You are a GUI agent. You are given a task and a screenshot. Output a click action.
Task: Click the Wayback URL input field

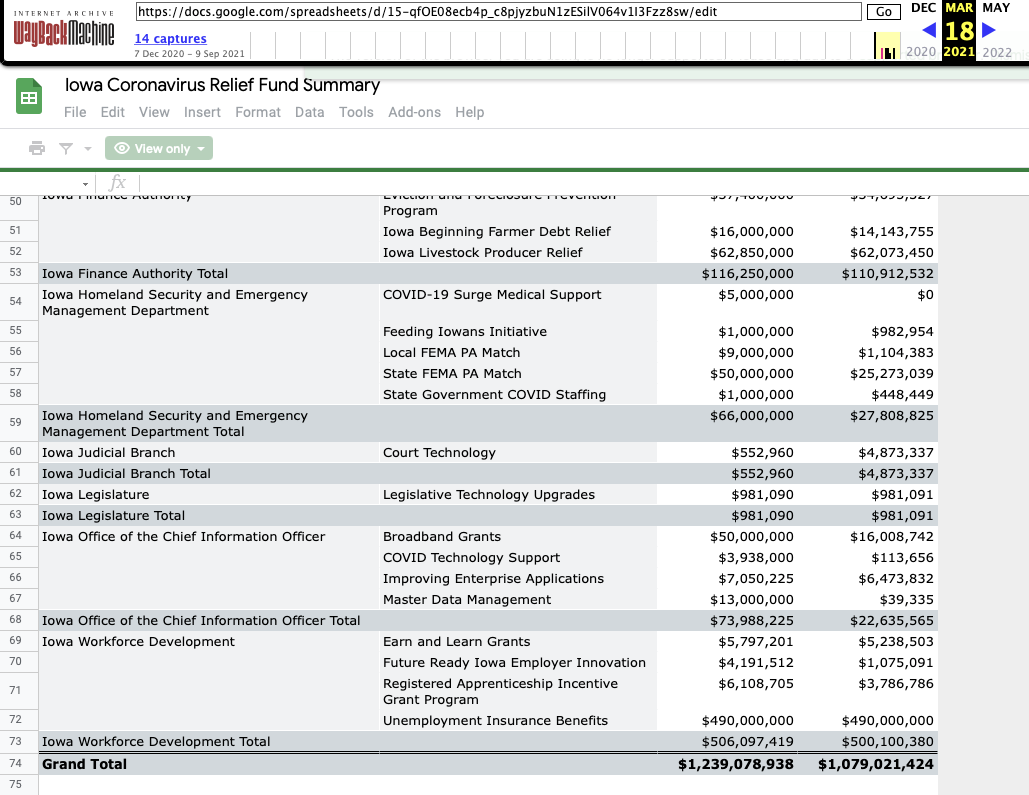[499, 12]
